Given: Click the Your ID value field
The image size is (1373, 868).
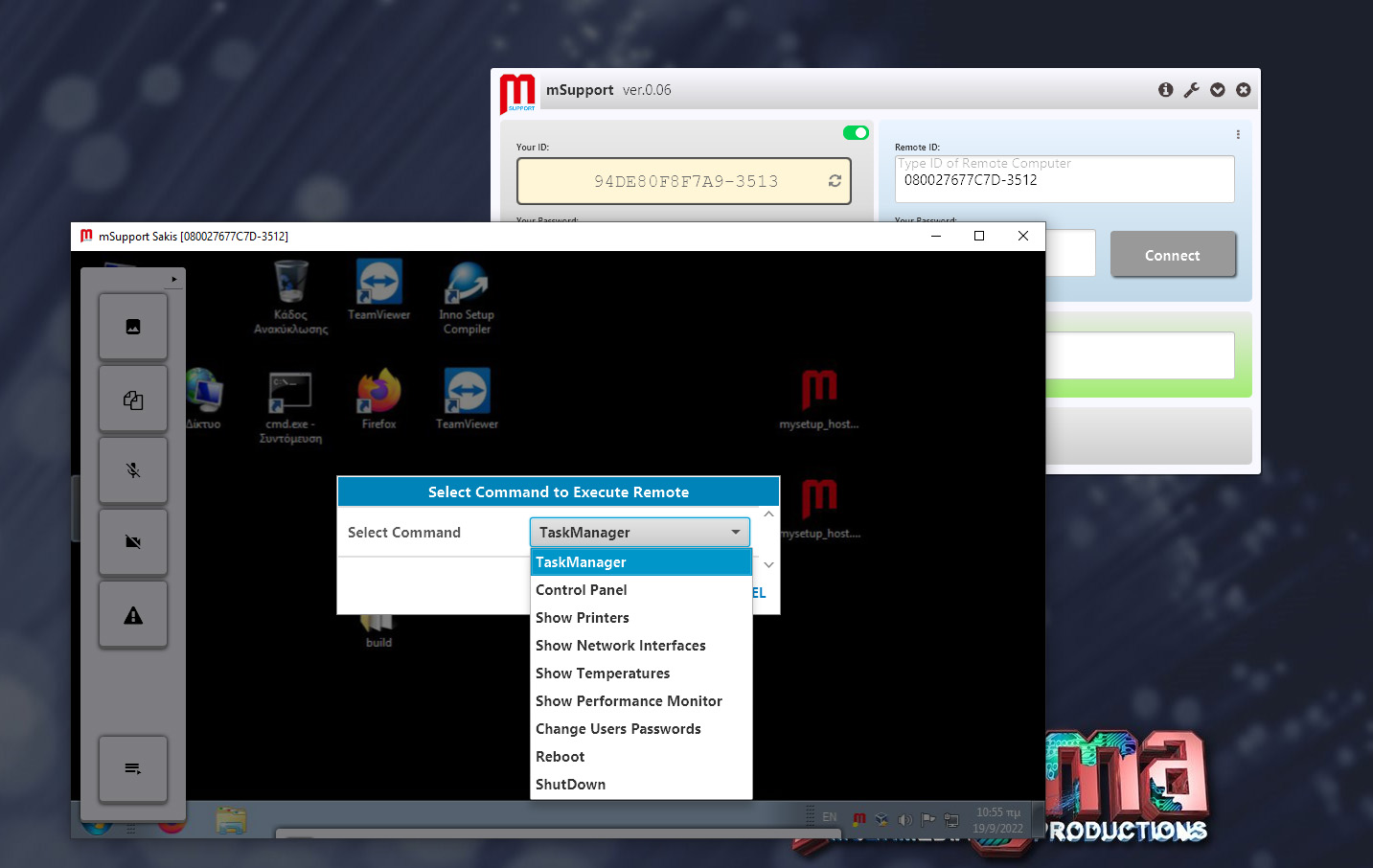Looking at the screenshot, I should (x=684, y=181).
